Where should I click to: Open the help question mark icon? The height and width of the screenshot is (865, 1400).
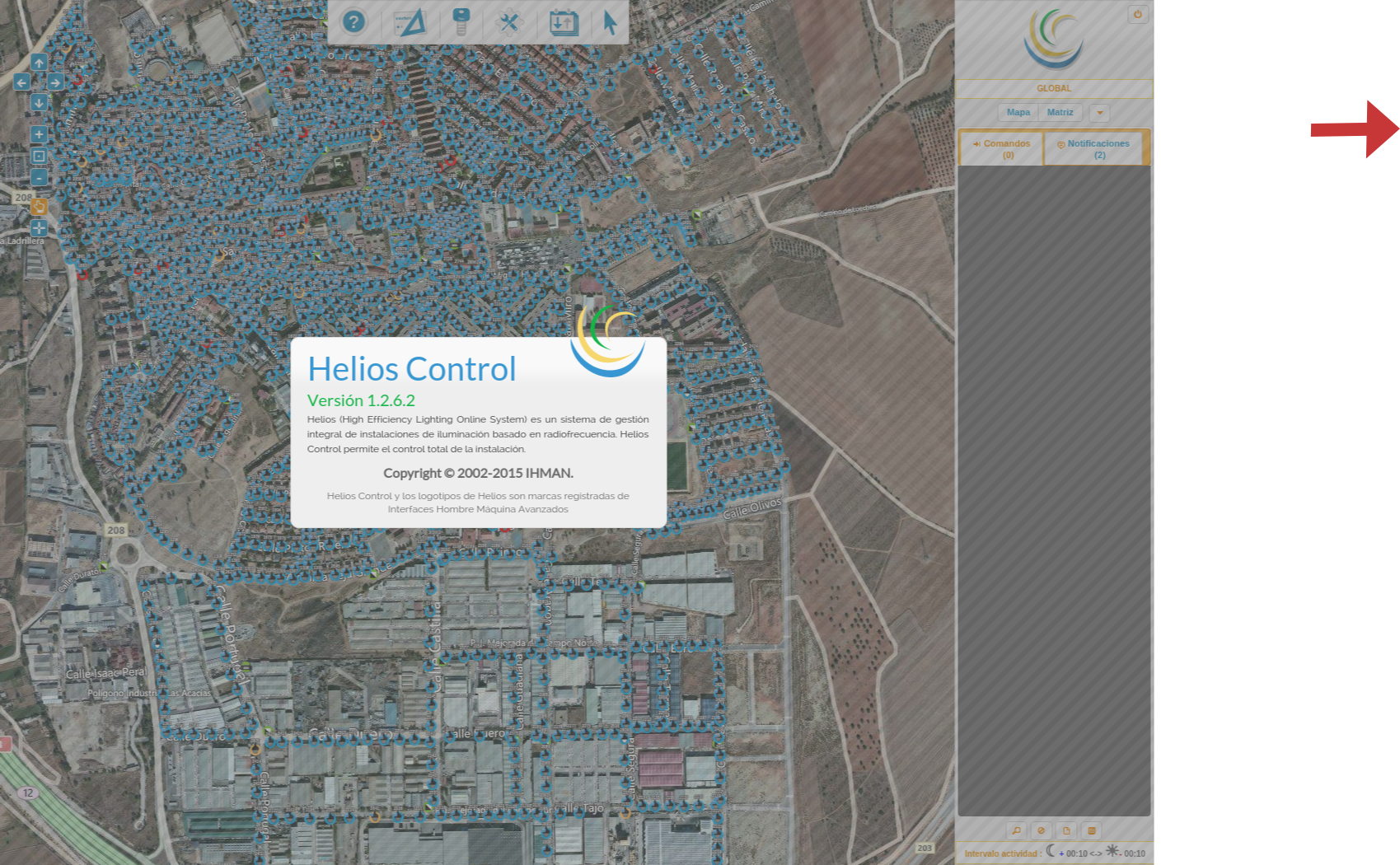(354, 21)
